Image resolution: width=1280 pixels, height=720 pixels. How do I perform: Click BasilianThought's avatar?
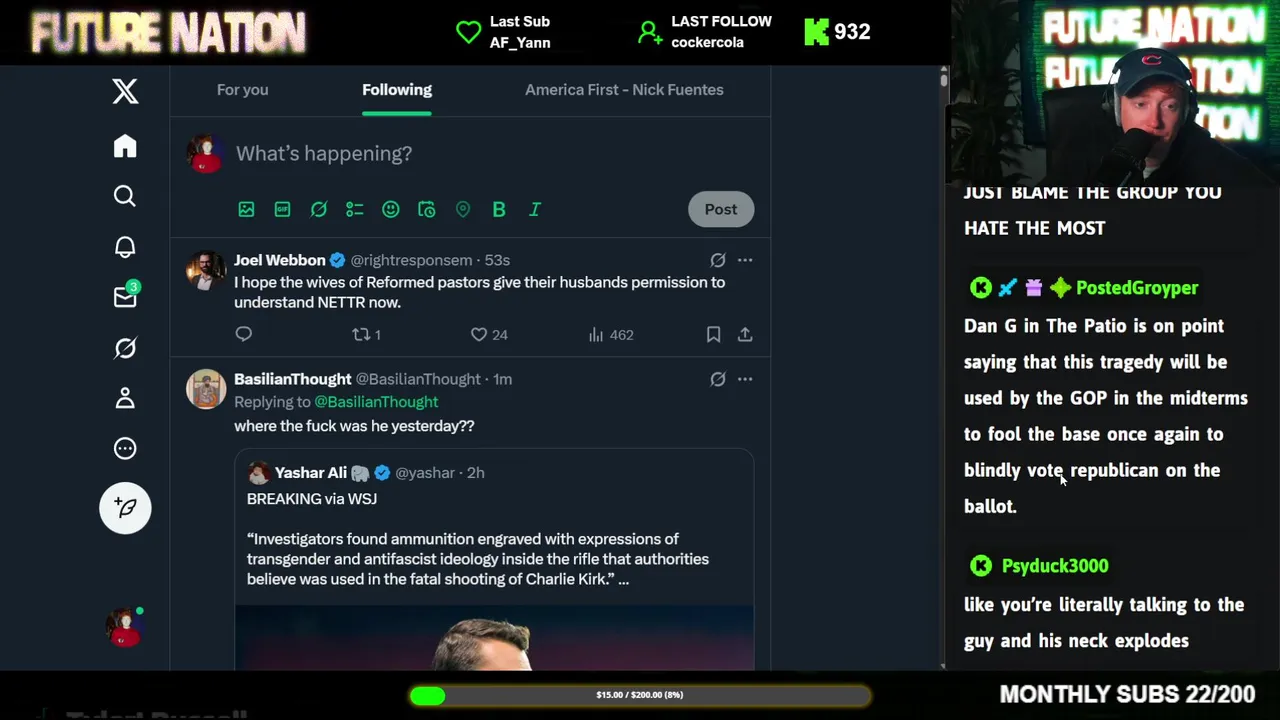pos(206,389)
